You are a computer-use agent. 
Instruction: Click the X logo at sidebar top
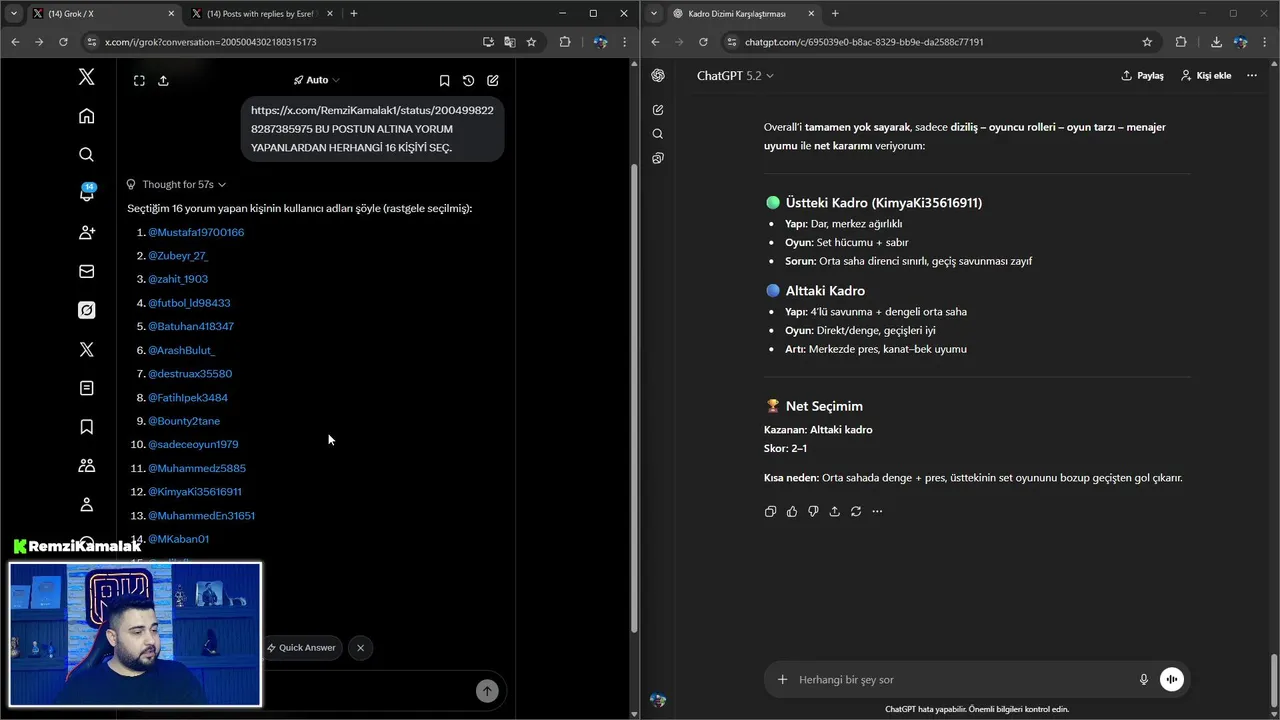click(87, 77)
